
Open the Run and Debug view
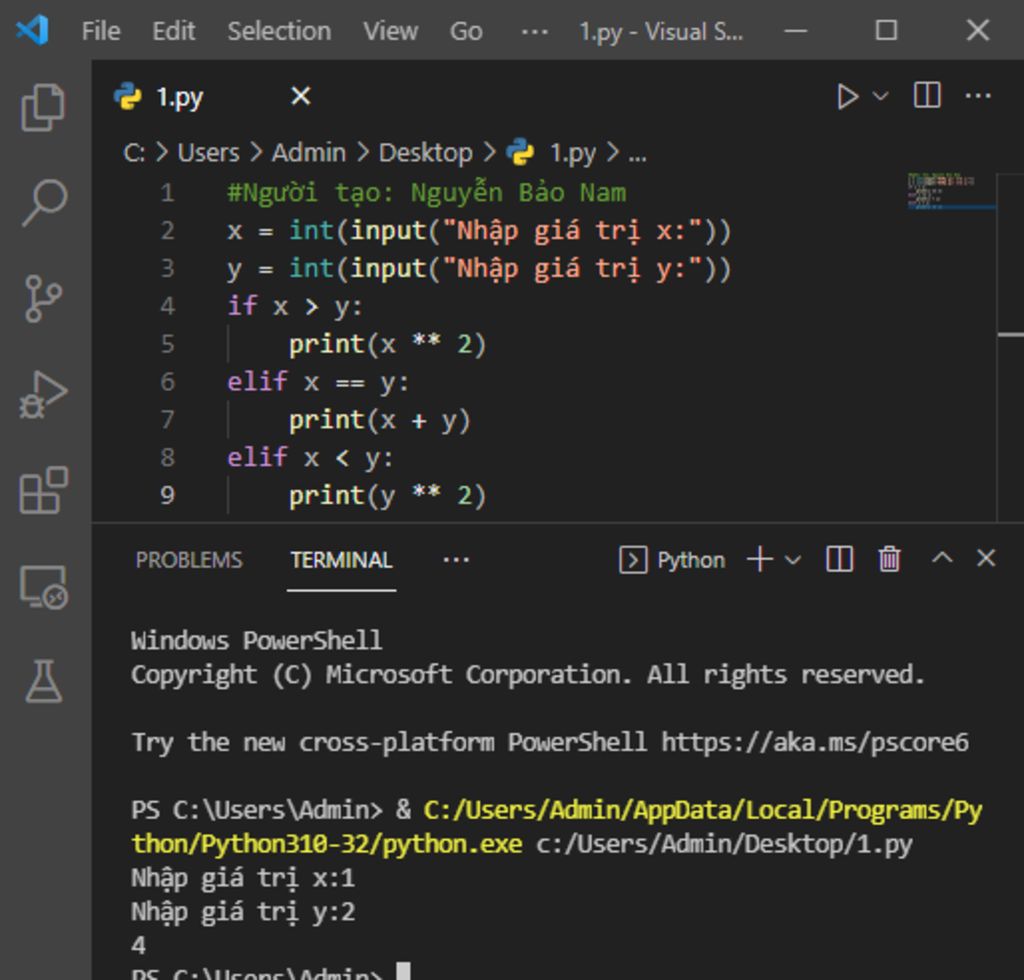tap(43, 394)
